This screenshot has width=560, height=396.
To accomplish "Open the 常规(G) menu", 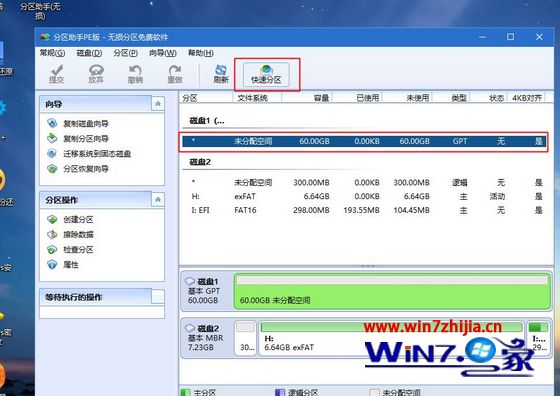I will [52, 53].
